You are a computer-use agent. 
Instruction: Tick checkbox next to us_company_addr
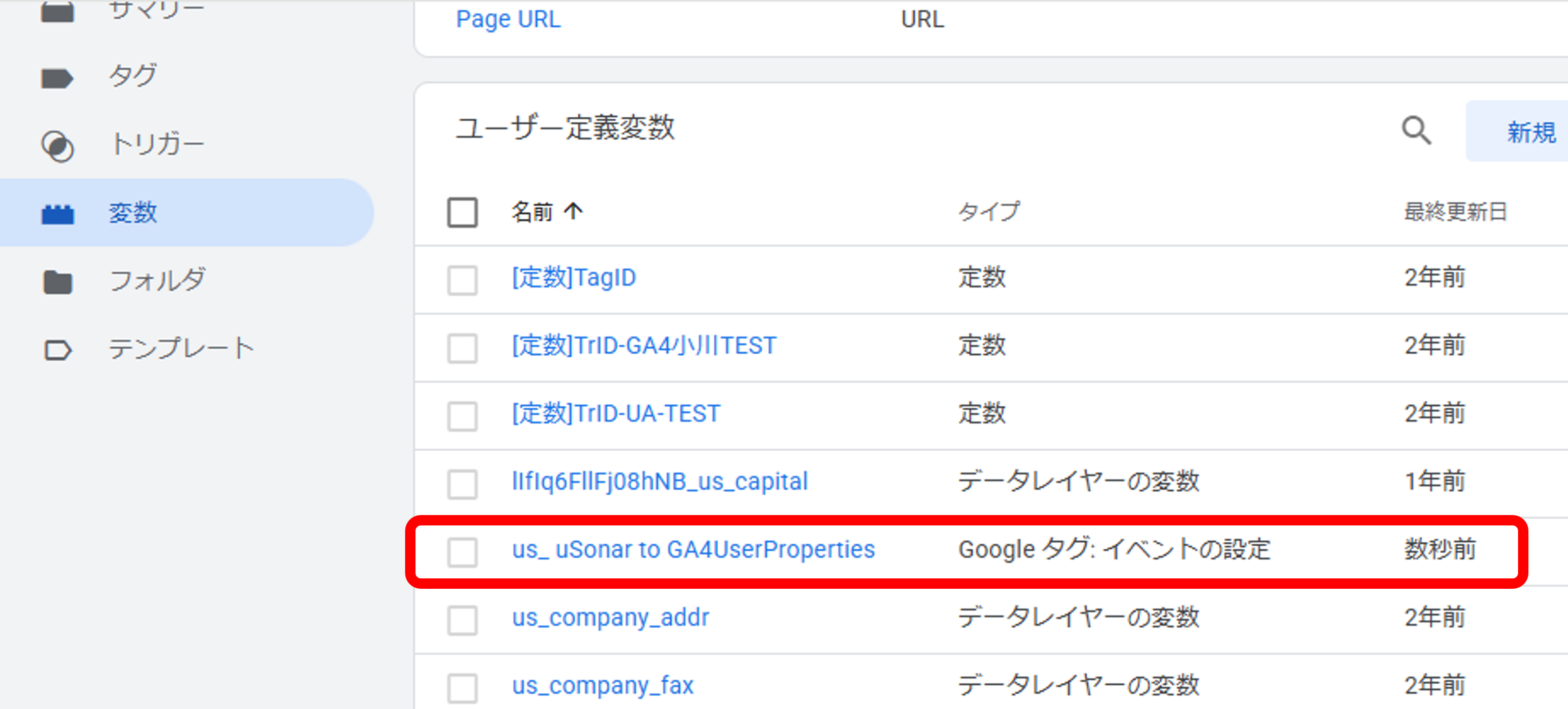[462, 620]
